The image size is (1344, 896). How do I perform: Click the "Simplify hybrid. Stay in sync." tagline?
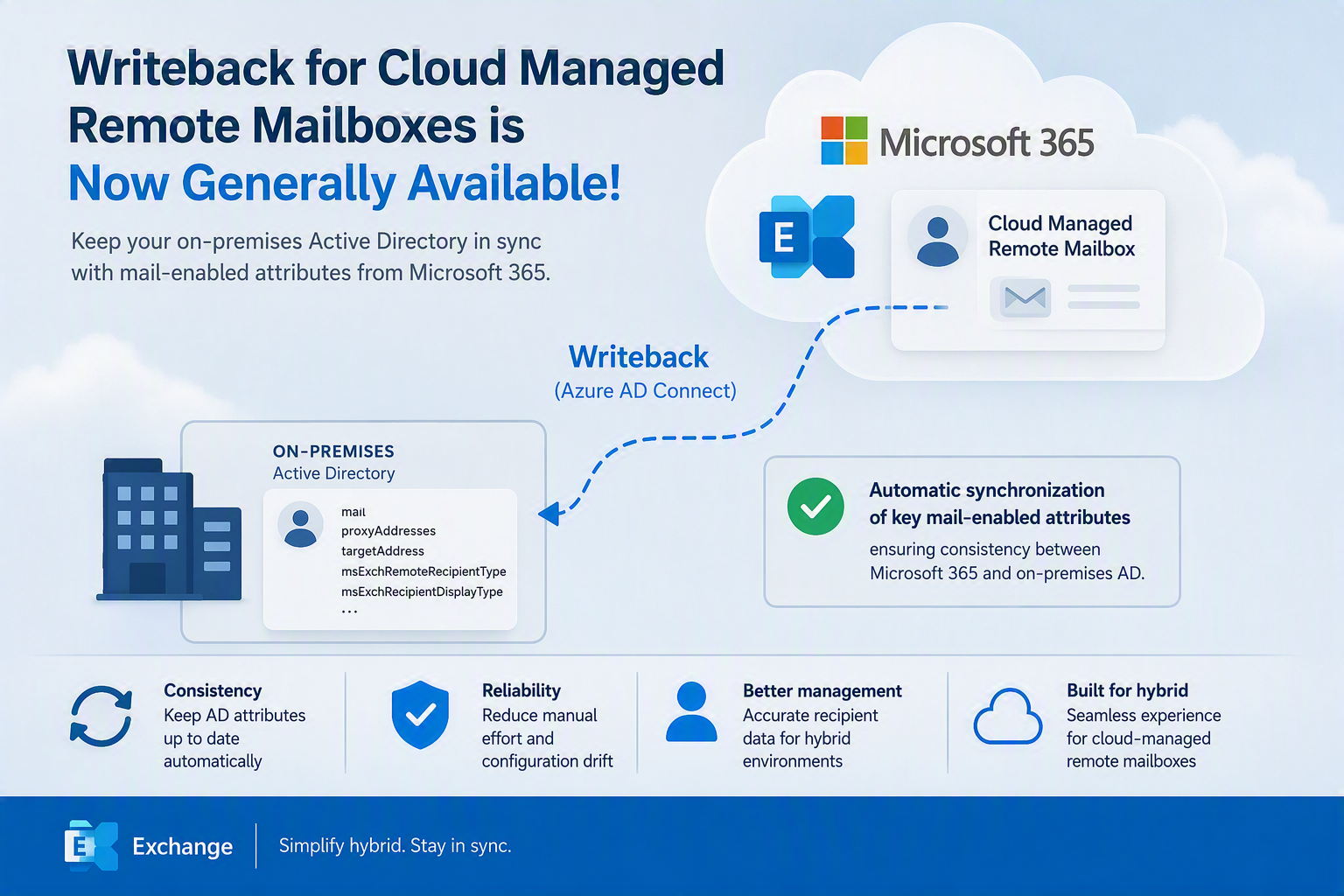tap(395, 845)
